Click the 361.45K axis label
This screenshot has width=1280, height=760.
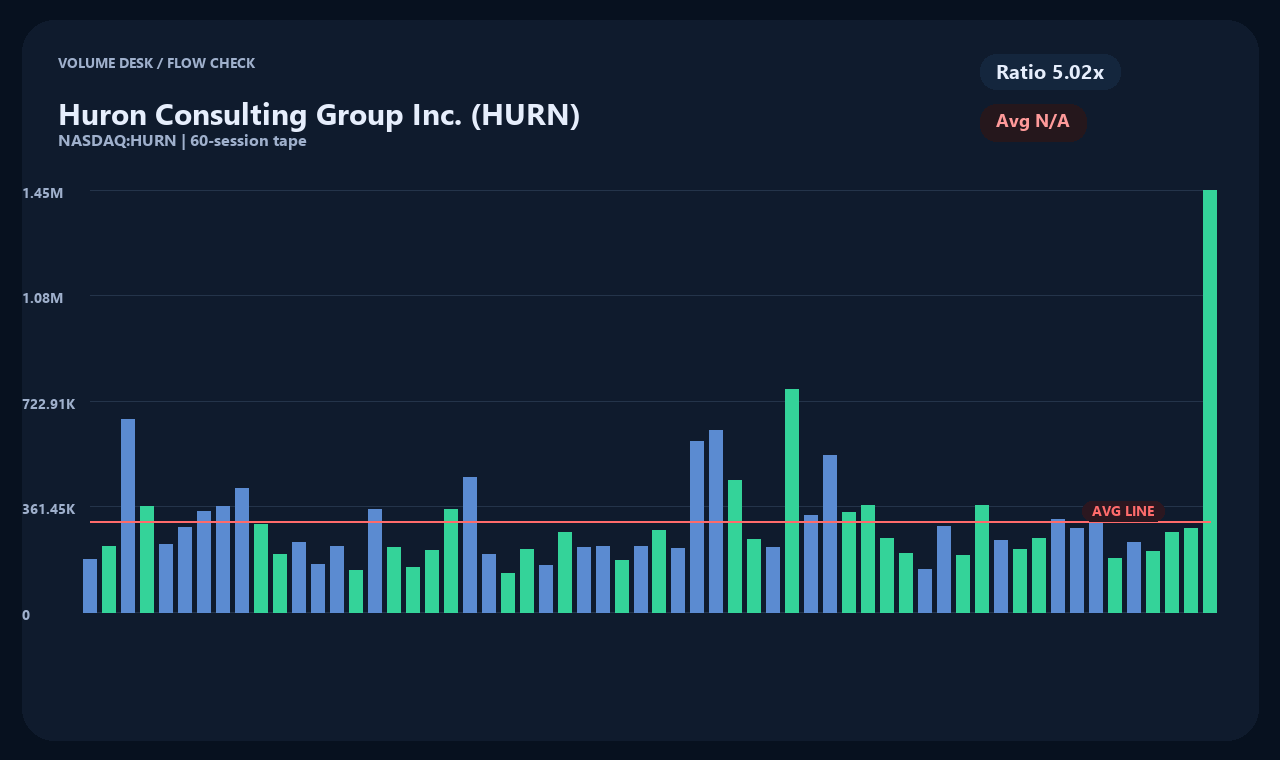49,509
